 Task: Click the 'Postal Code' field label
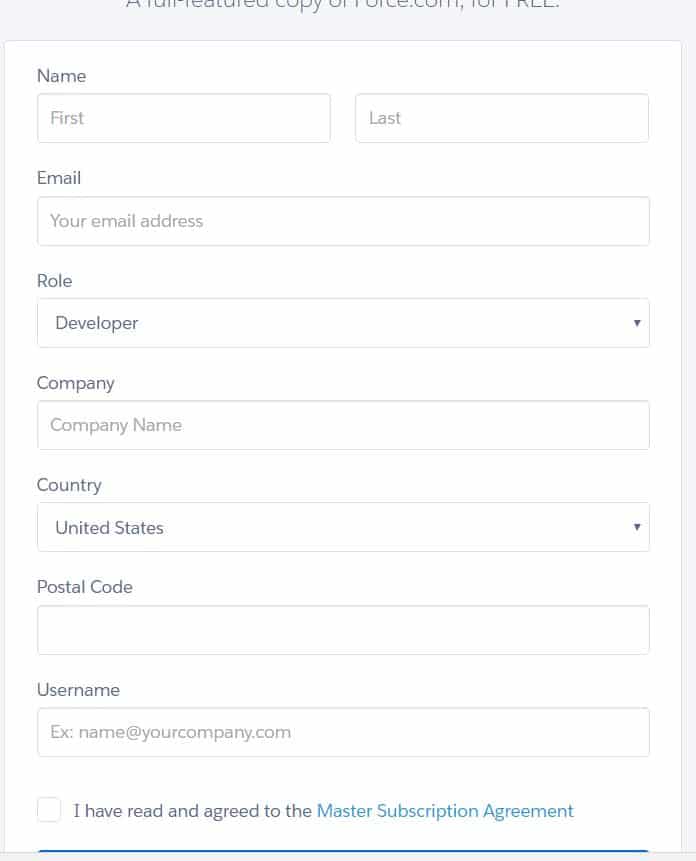click(85, 587)
